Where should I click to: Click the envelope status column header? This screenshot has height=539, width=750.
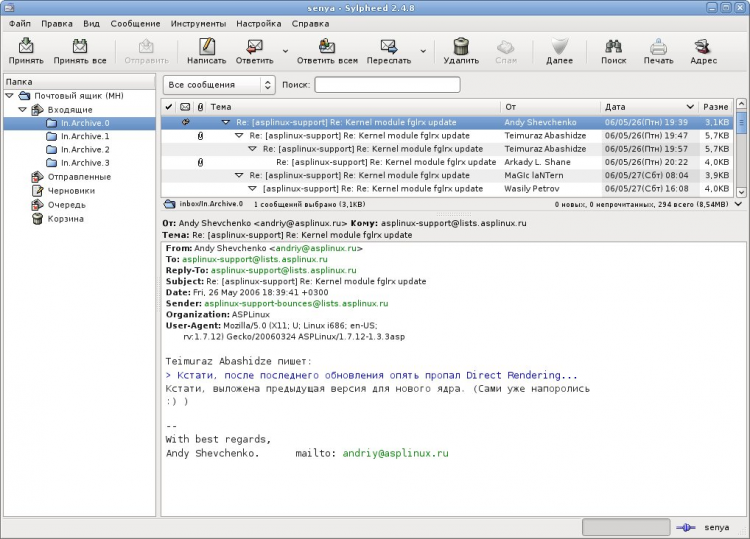pyautogui.click(x=185, y=106)
